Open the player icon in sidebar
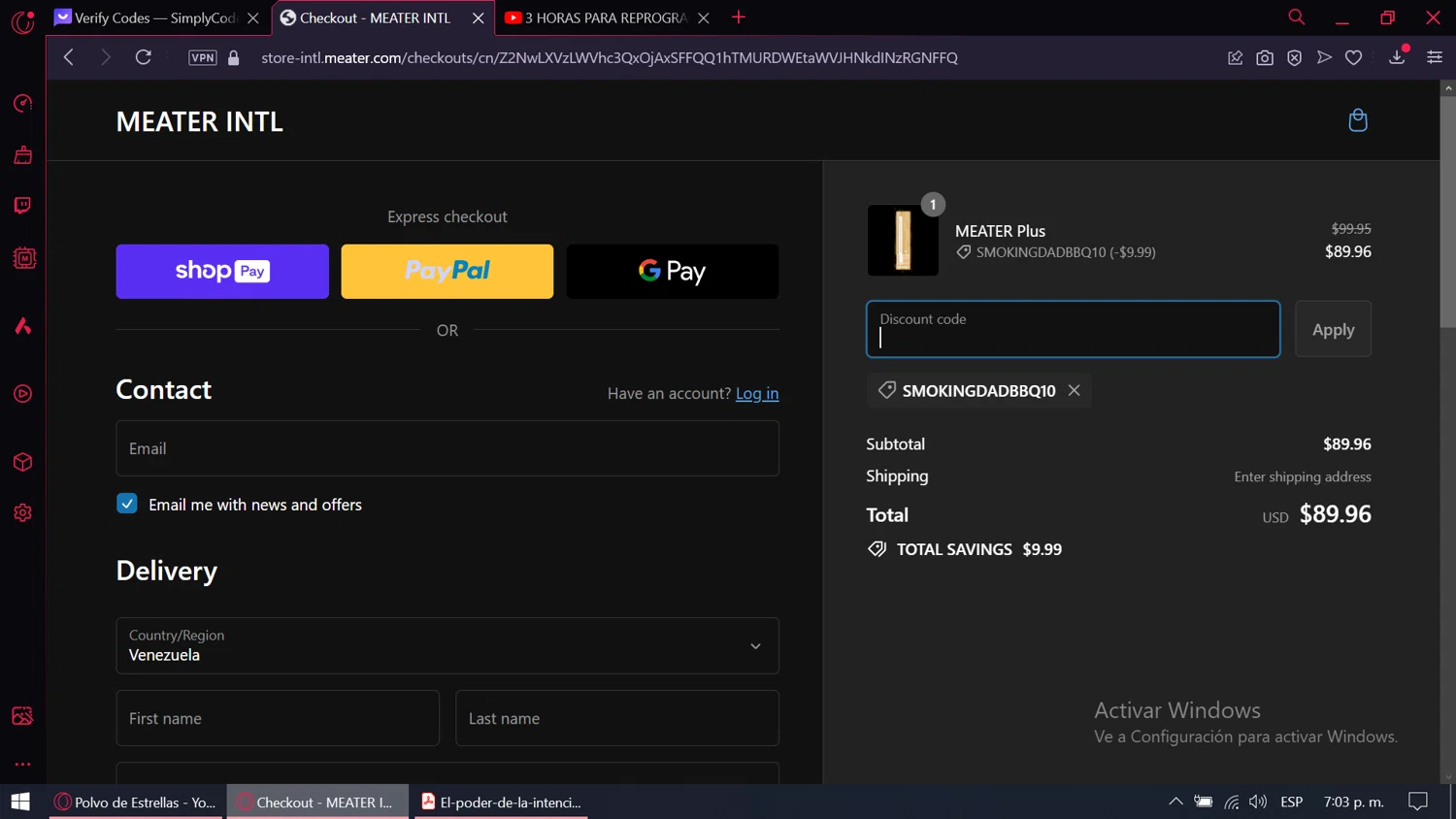This screenshot has height=819, width=1456. pos(22,394)
